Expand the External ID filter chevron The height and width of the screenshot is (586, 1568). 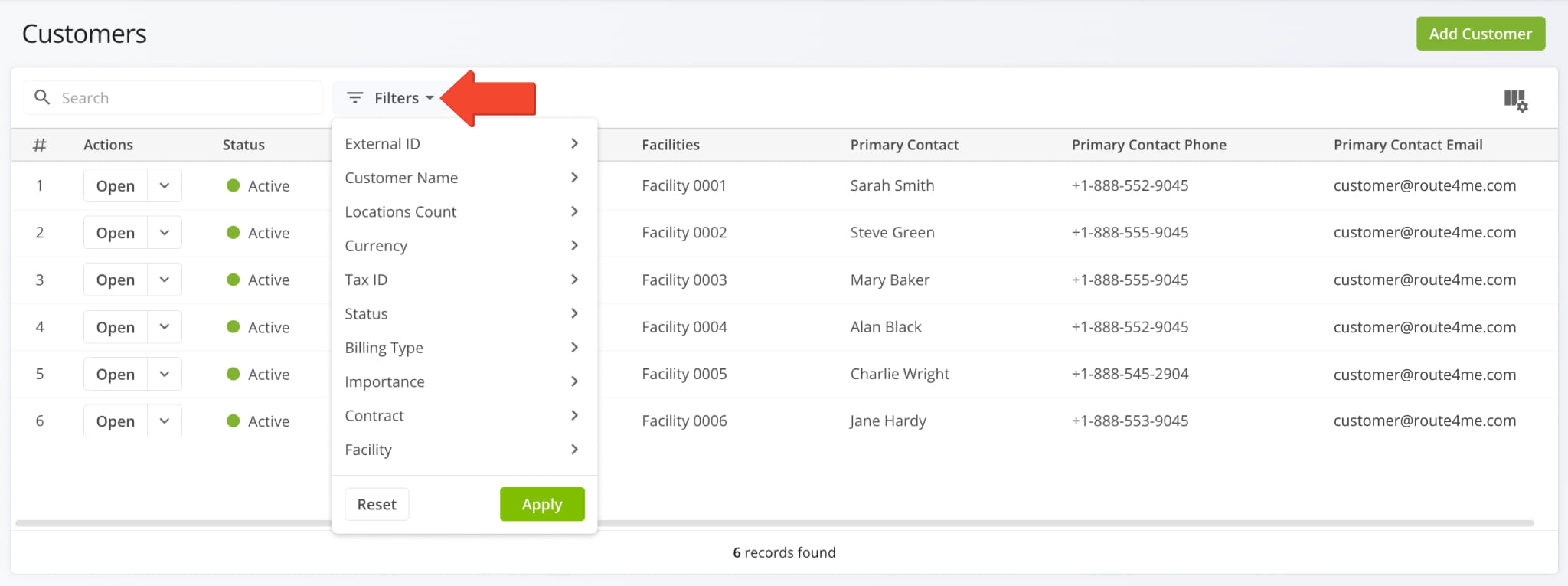coord(574,143)
